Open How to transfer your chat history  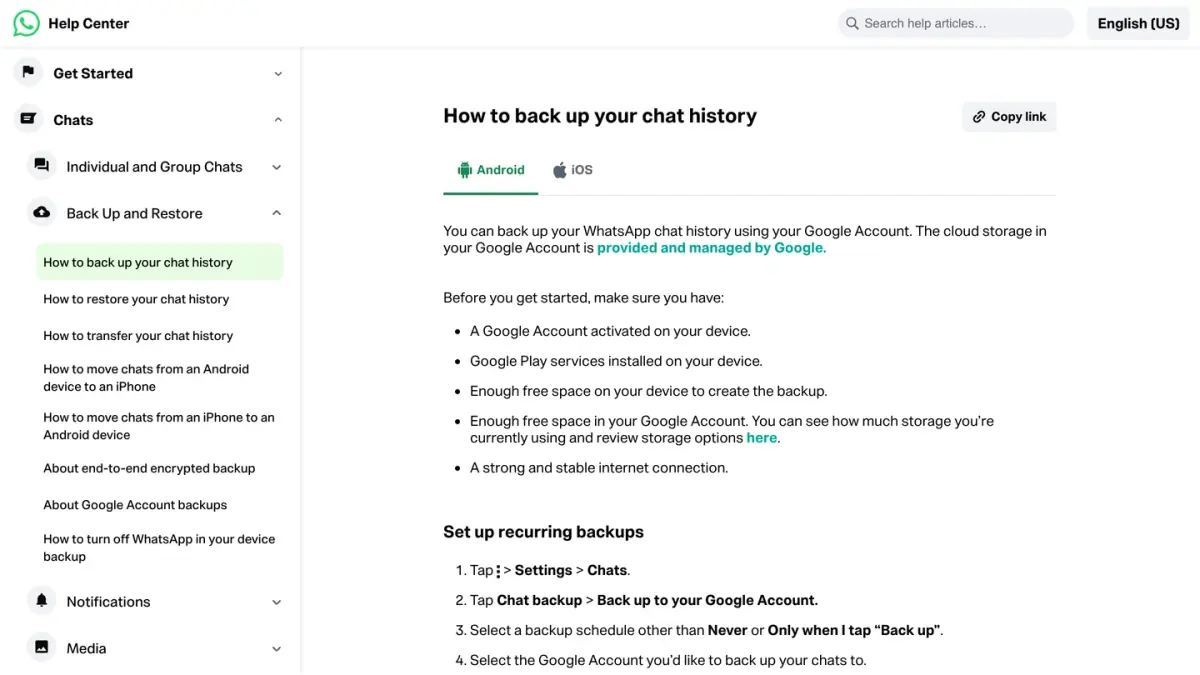(138, 336)
